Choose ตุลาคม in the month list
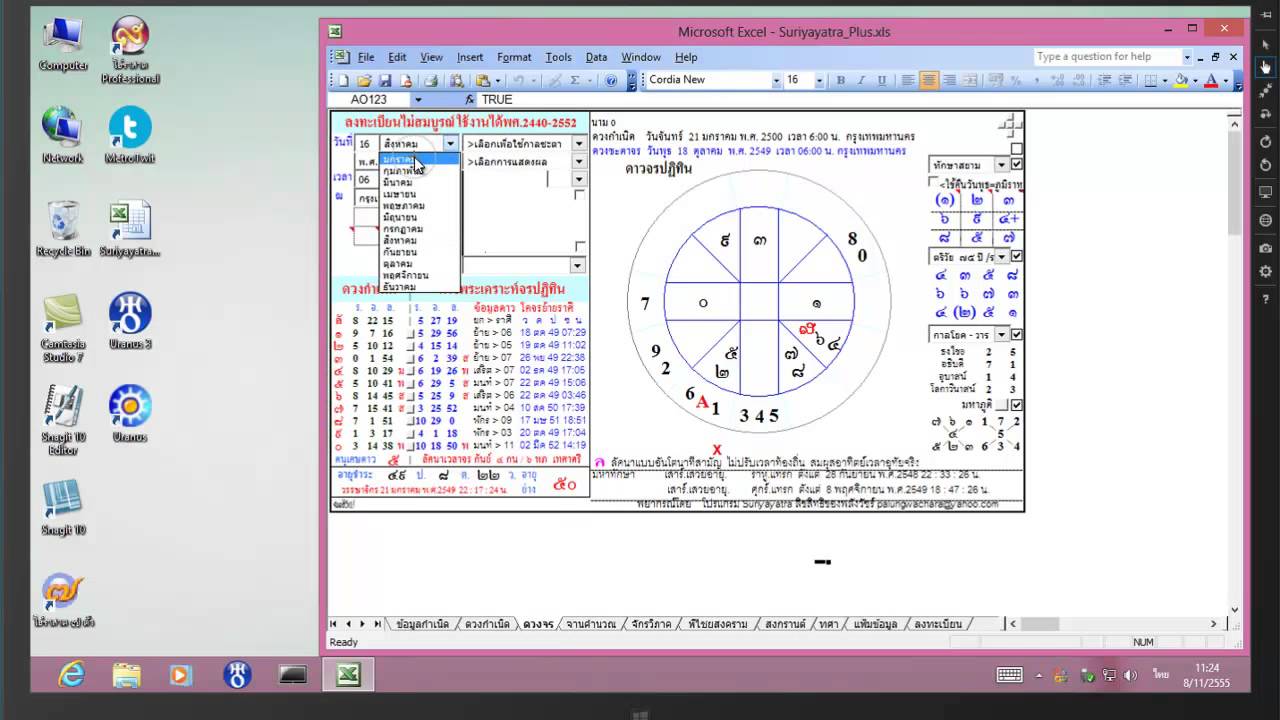This screenshot has height=720, width=1280. point(420,264)
